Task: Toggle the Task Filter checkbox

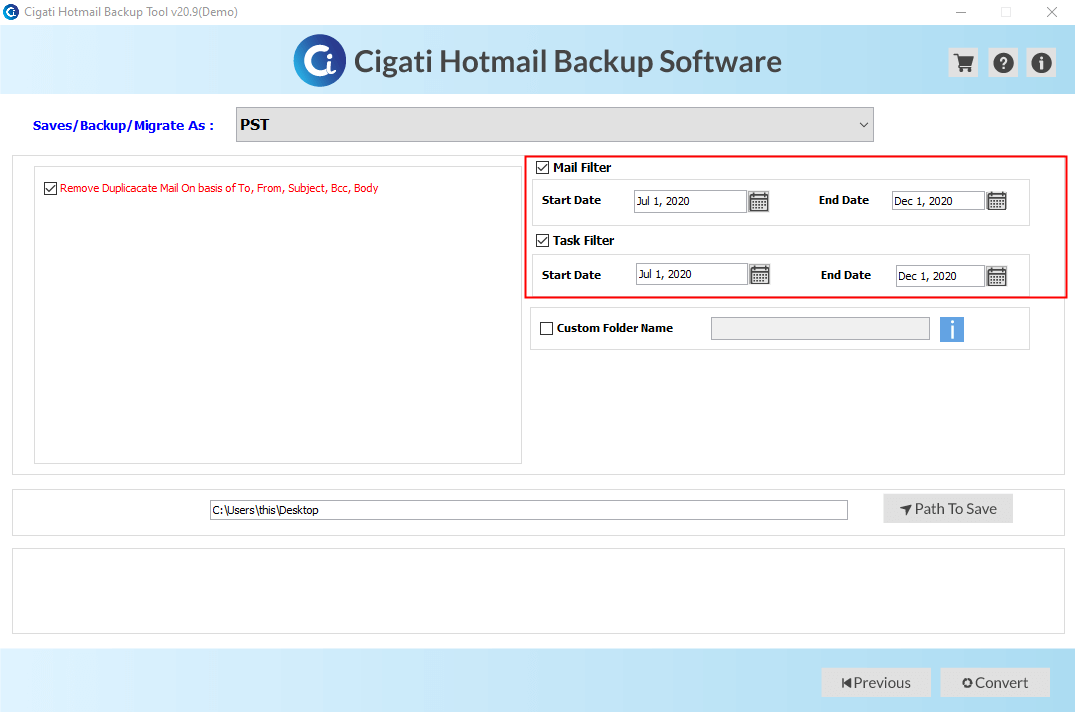Action: (x=542, y=241)
